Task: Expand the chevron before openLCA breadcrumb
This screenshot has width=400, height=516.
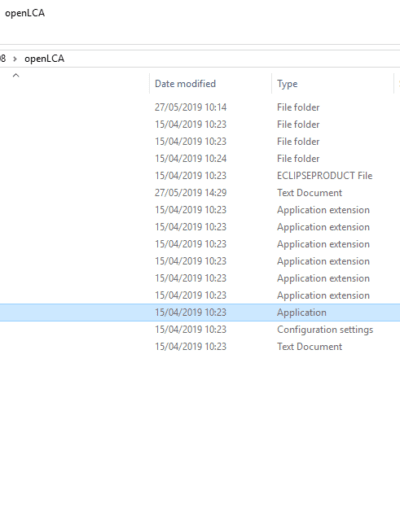Action: [15, 59]
